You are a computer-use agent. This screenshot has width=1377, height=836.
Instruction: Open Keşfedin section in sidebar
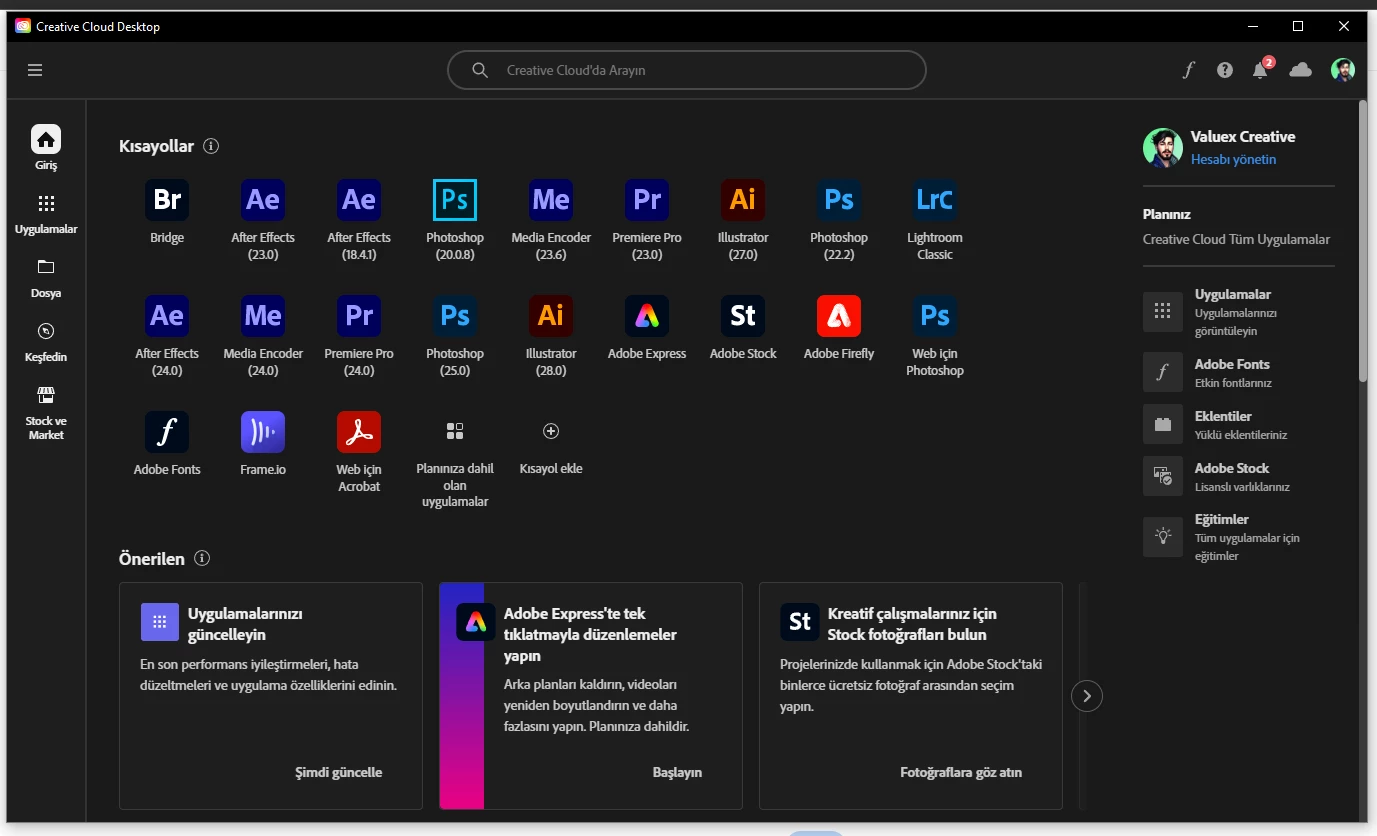click(46, 340)
